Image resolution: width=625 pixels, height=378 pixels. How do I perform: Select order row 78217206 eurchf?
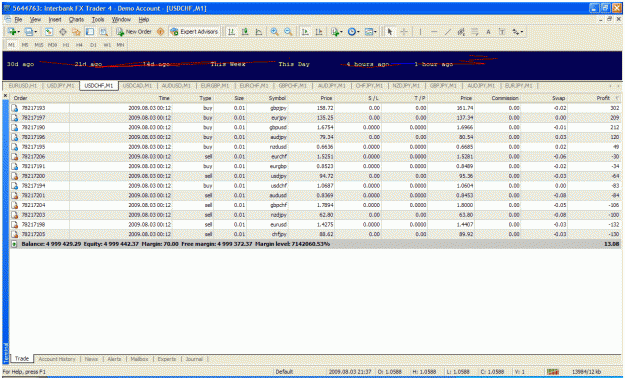point(315,157)
